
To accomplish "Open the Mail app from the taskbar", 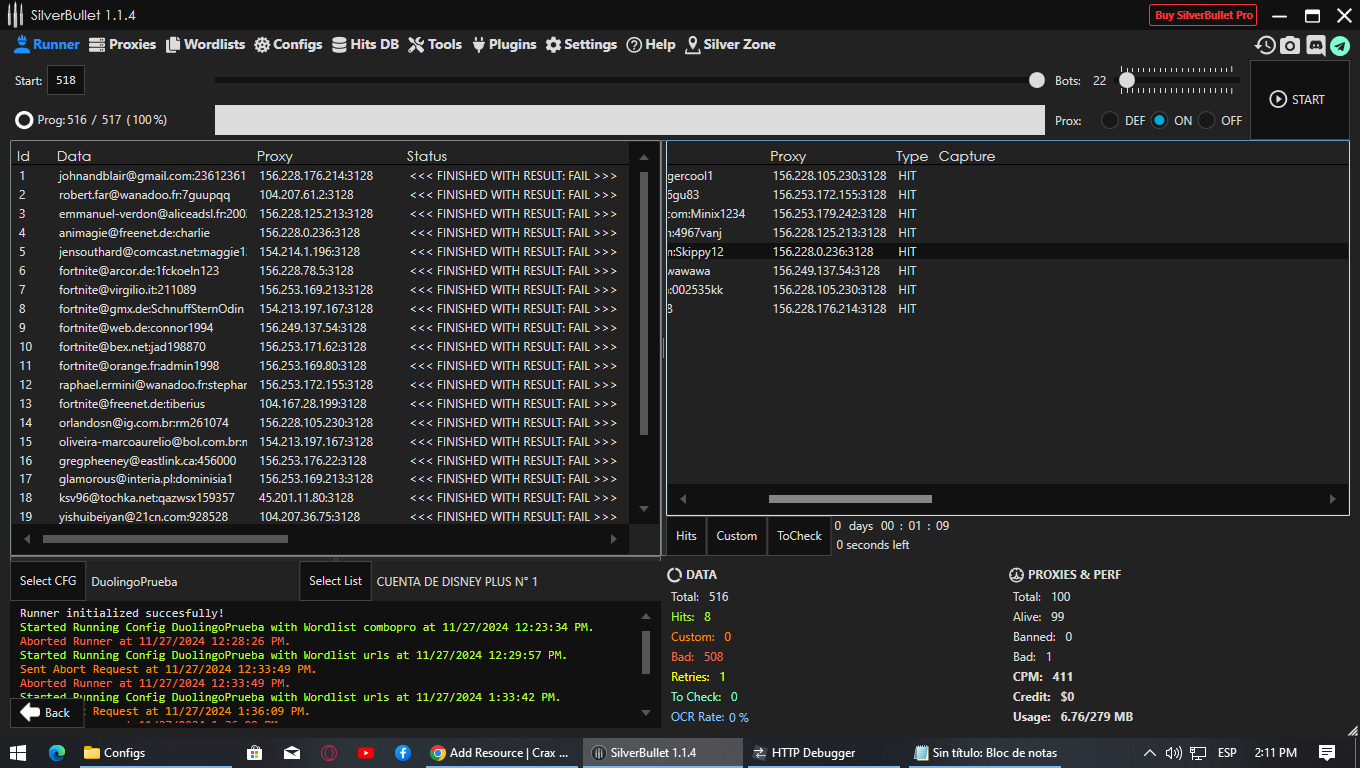I will (291, 753).
